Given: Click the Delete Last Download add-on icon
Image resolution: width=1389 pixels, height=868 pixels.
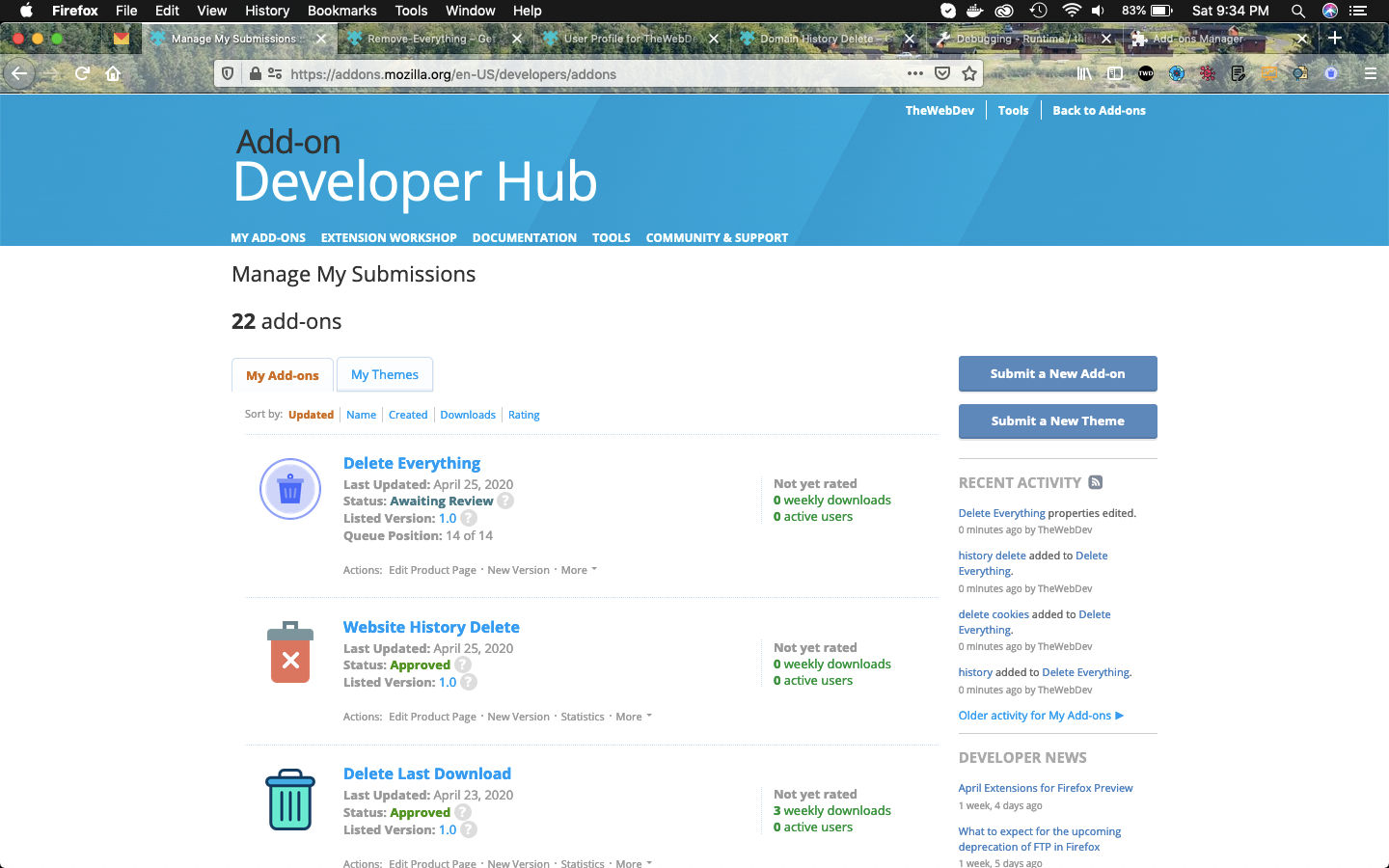Looking at the screenshot, I should pyautogui.click(x=290, y=800).
